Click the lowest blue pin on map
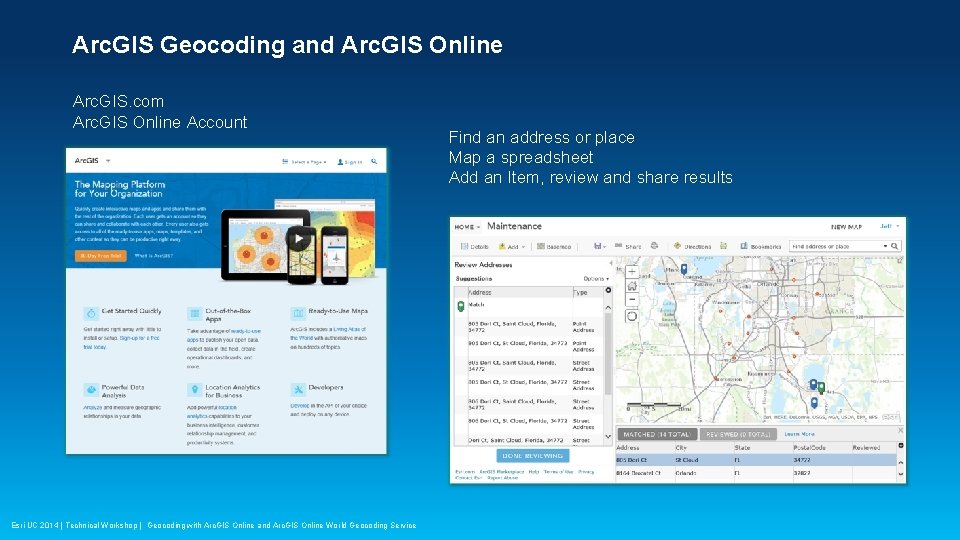This screenshot has height=540, width=960. tap(814, 402)
